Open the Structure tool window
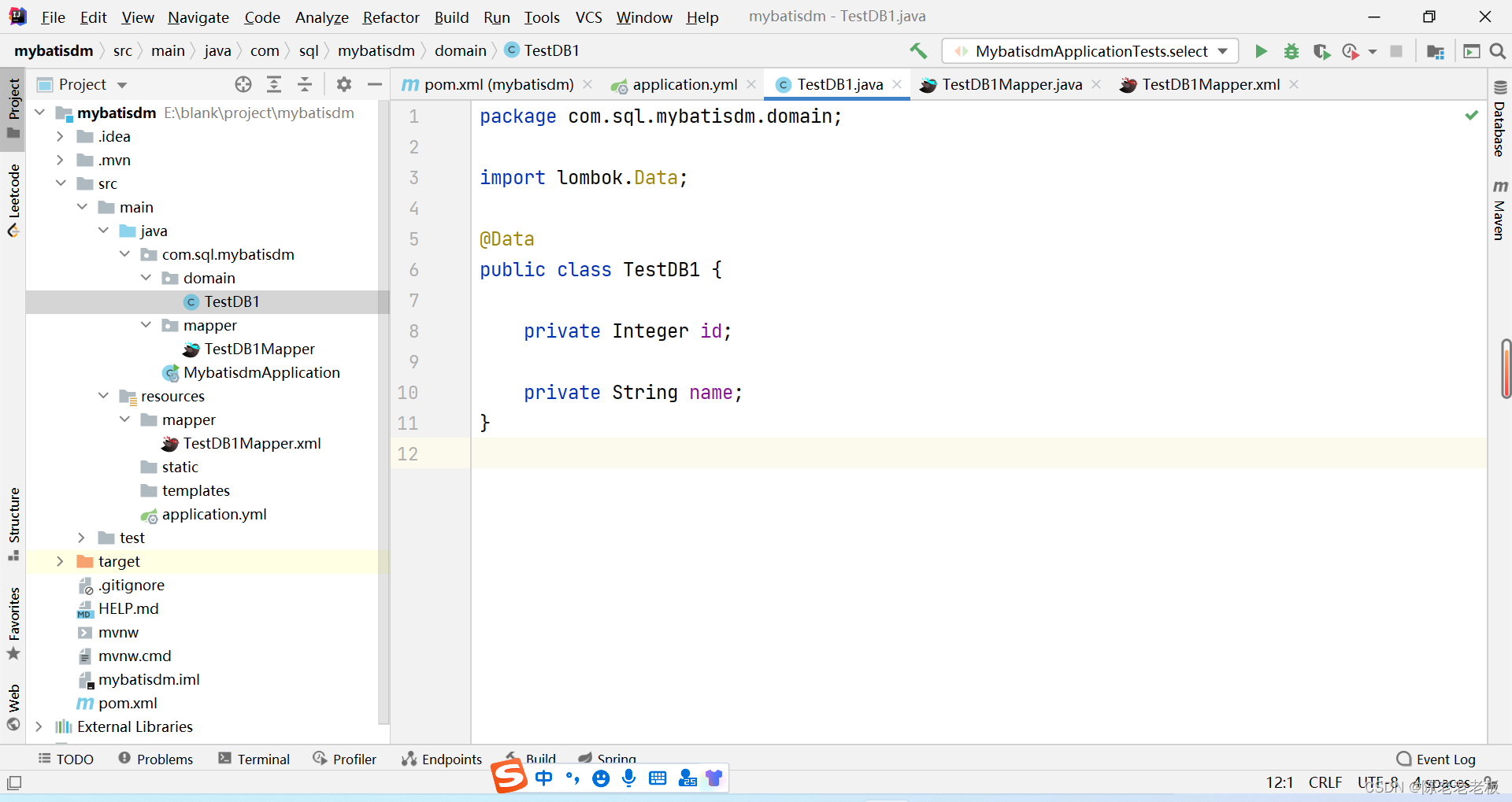The height and width of the screenshot is (802, 1512). coord(13,523)
